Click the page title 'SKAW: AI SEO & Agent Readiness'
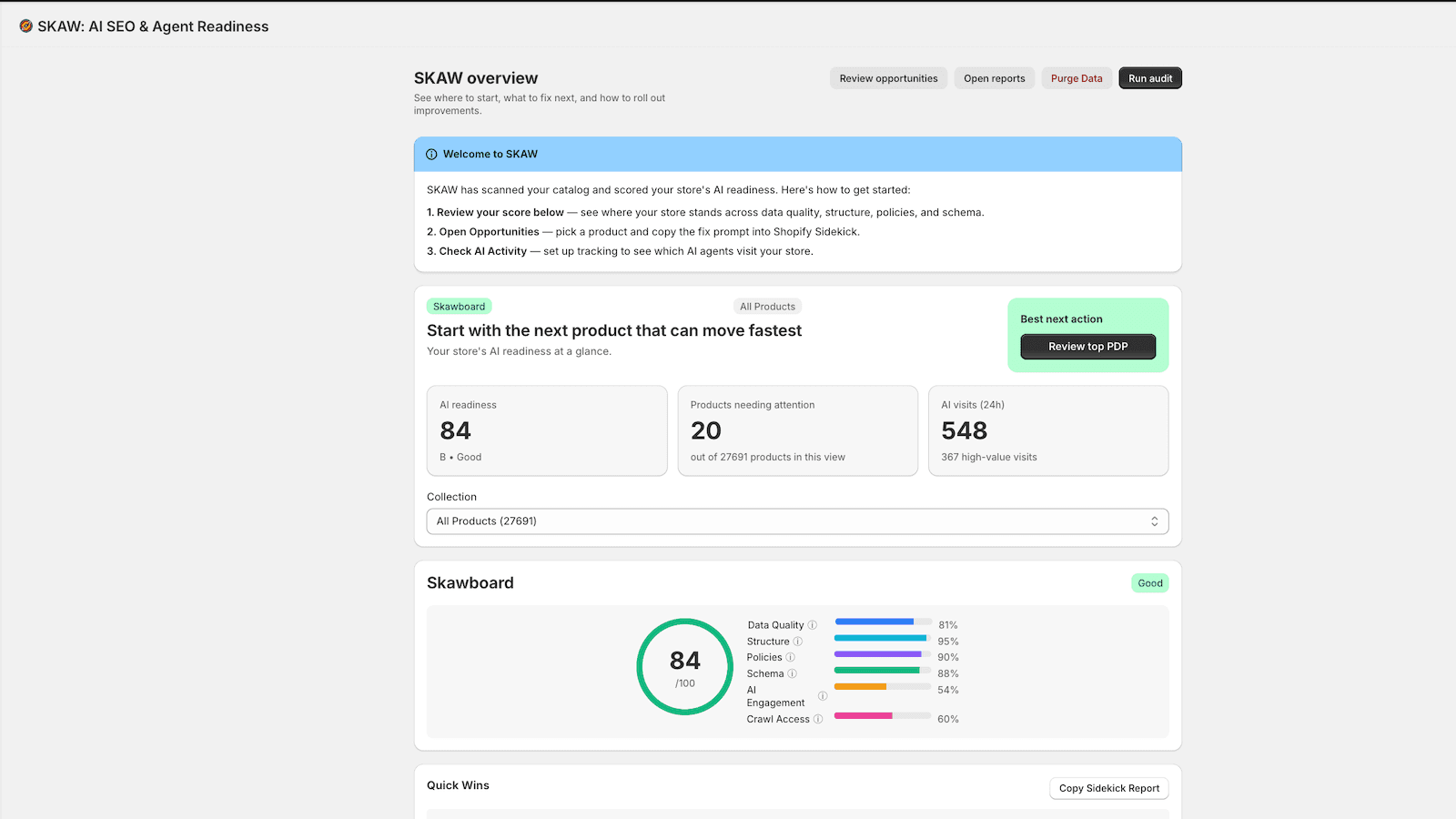Image resolution: width=1456 pixels, height=819 pixels. (153, 26)
